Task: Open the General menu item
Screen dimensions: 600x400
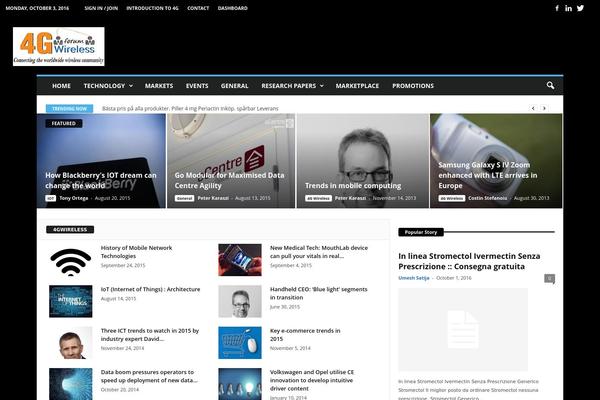Action: (x=235, y=86)
